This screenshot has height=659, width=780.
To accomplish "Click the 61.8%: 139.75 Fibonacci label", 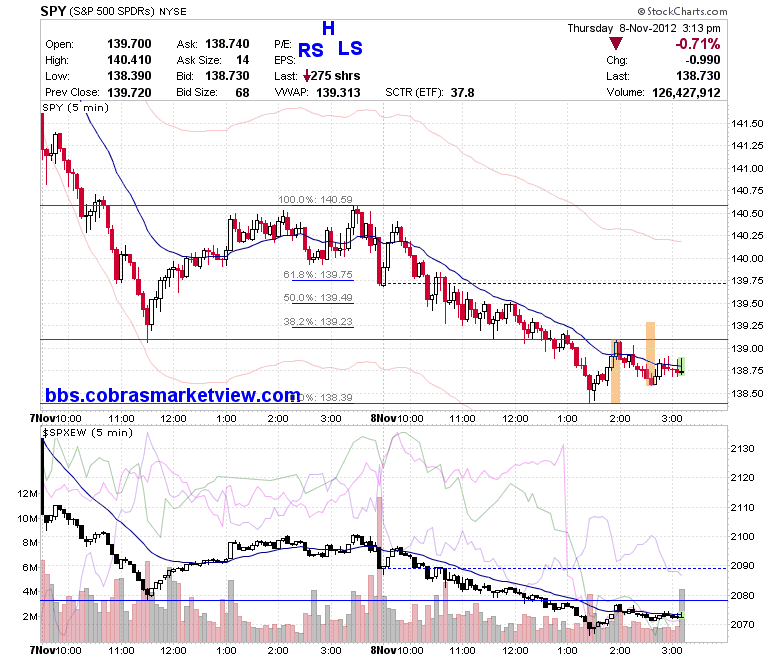I will coord(318,275).
